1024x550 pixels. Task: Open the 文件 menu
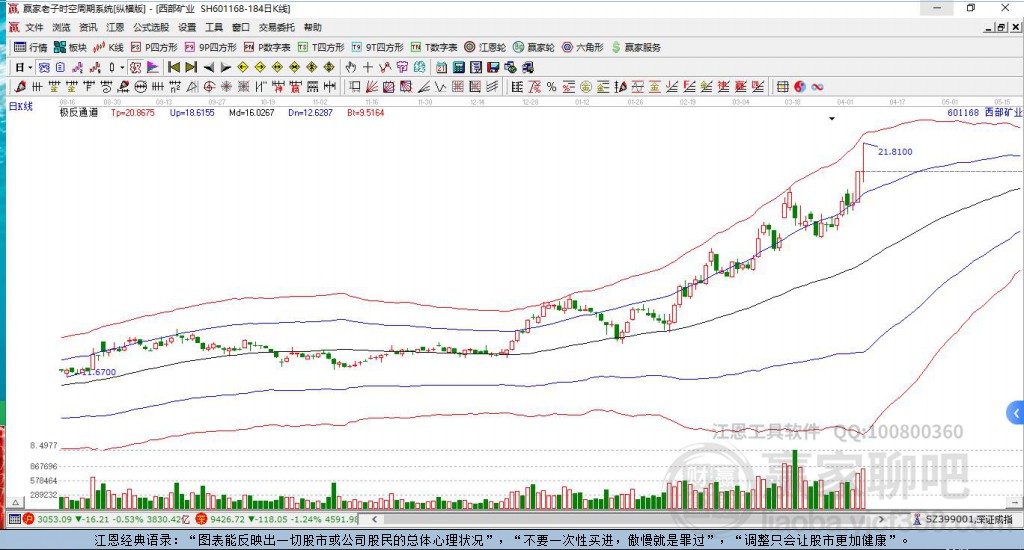click(34, 27)
